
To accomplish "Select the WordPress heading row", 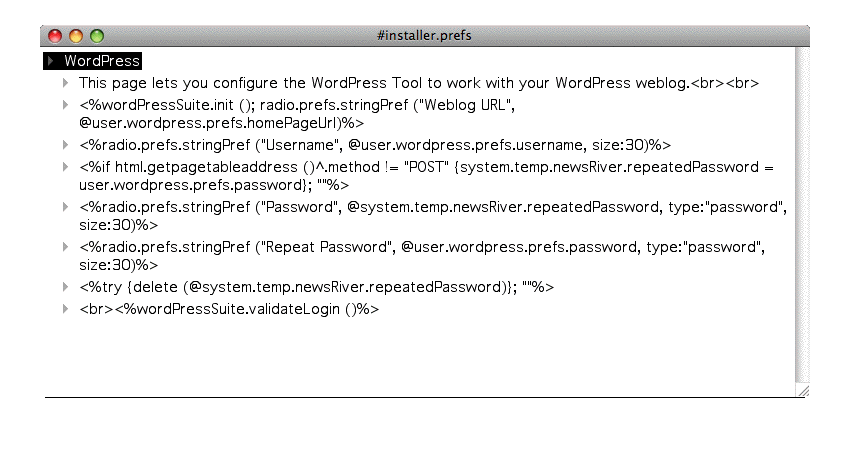I will click(x=101, y=62).
